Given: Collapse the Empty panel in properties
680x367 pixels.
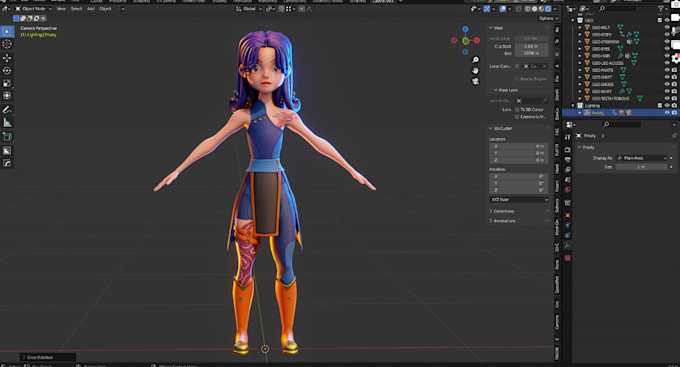Looking at the screenshot, I should (586, 147).
